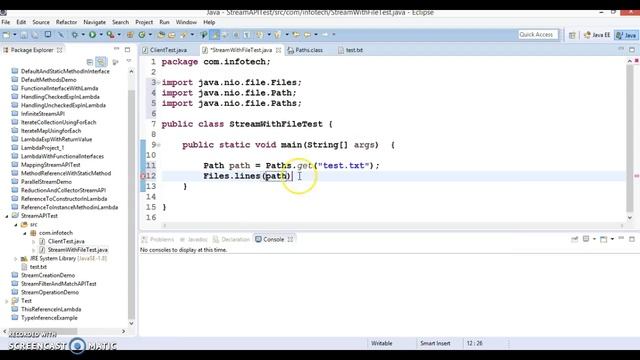Maximize the editor area button

pyautogui.click(x=632, y=50)
